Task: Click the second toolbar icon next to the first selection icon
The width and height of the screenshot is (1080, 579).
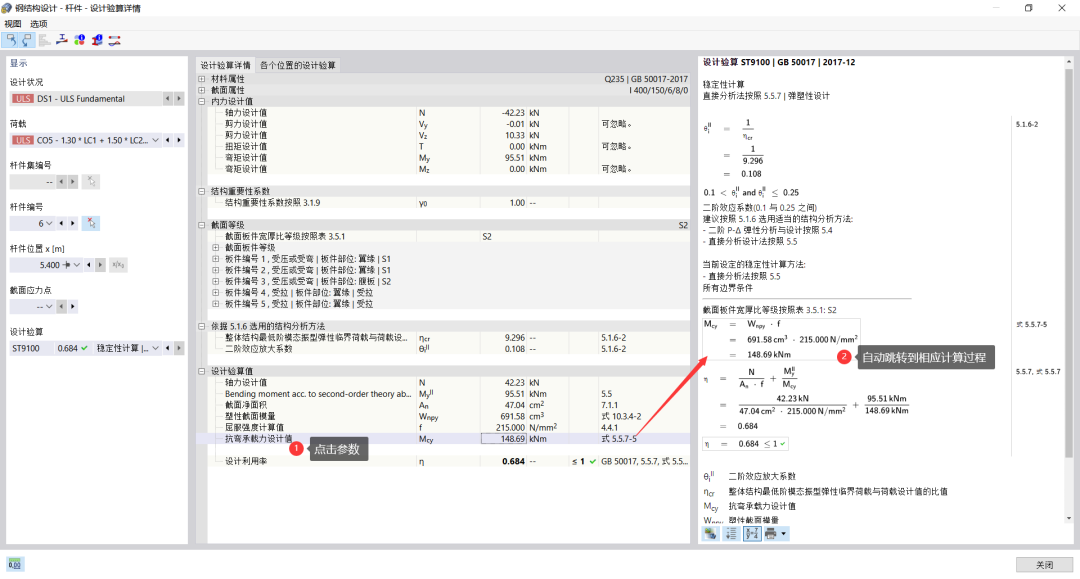Action: point(27,40)
